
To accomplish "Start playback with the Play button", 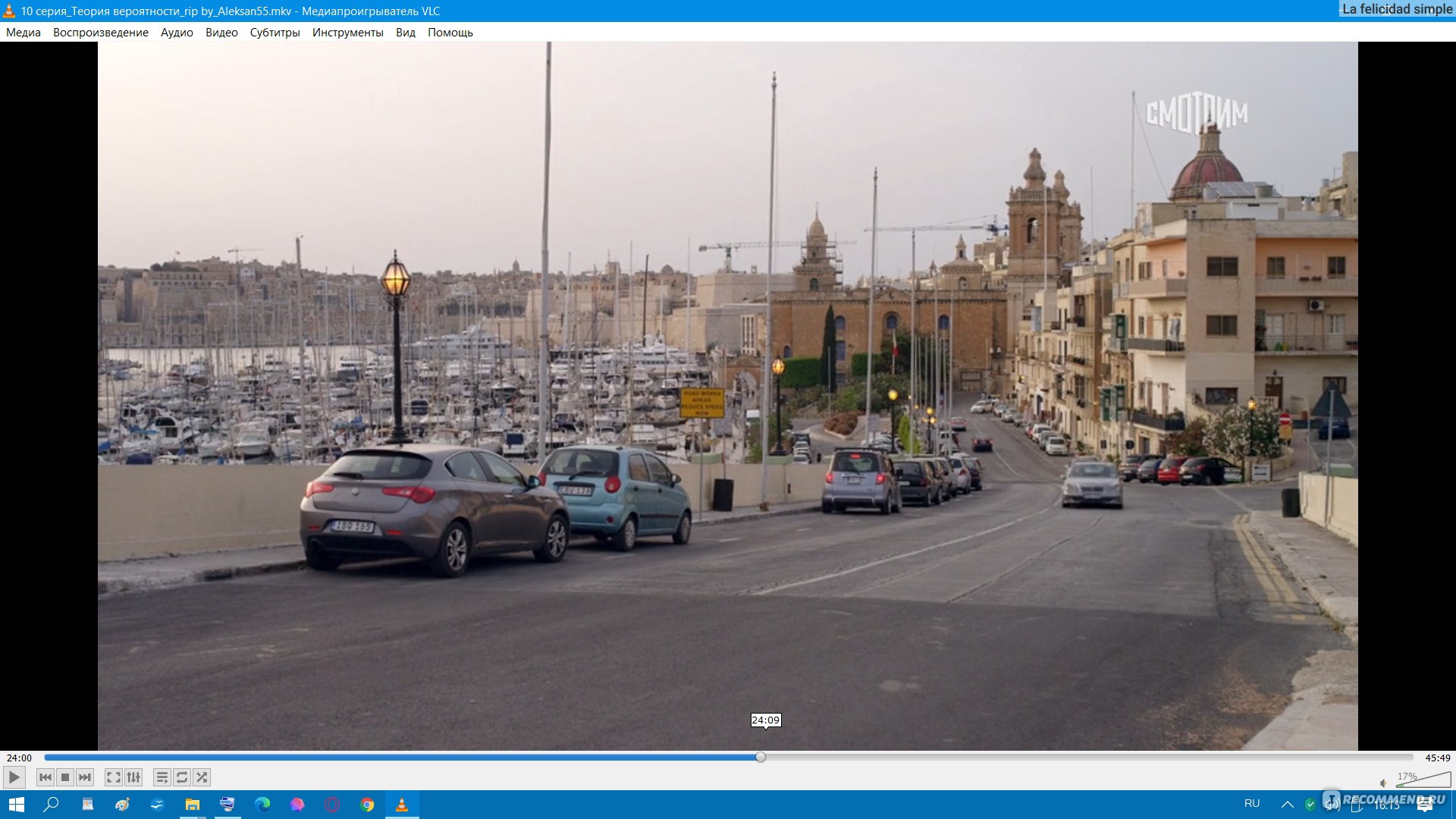I will pos(14,777).
